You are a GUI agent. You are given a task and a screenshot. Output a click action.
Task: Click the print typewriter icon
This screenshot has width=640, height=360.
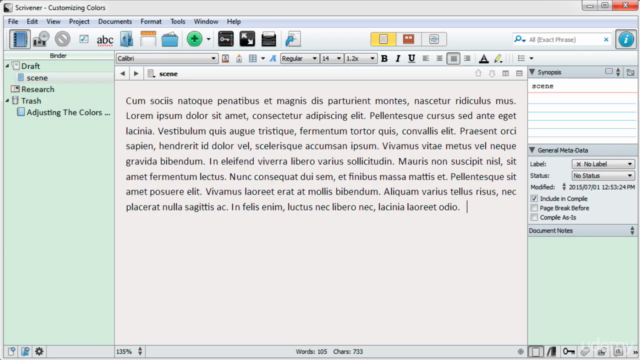[269, 39]
